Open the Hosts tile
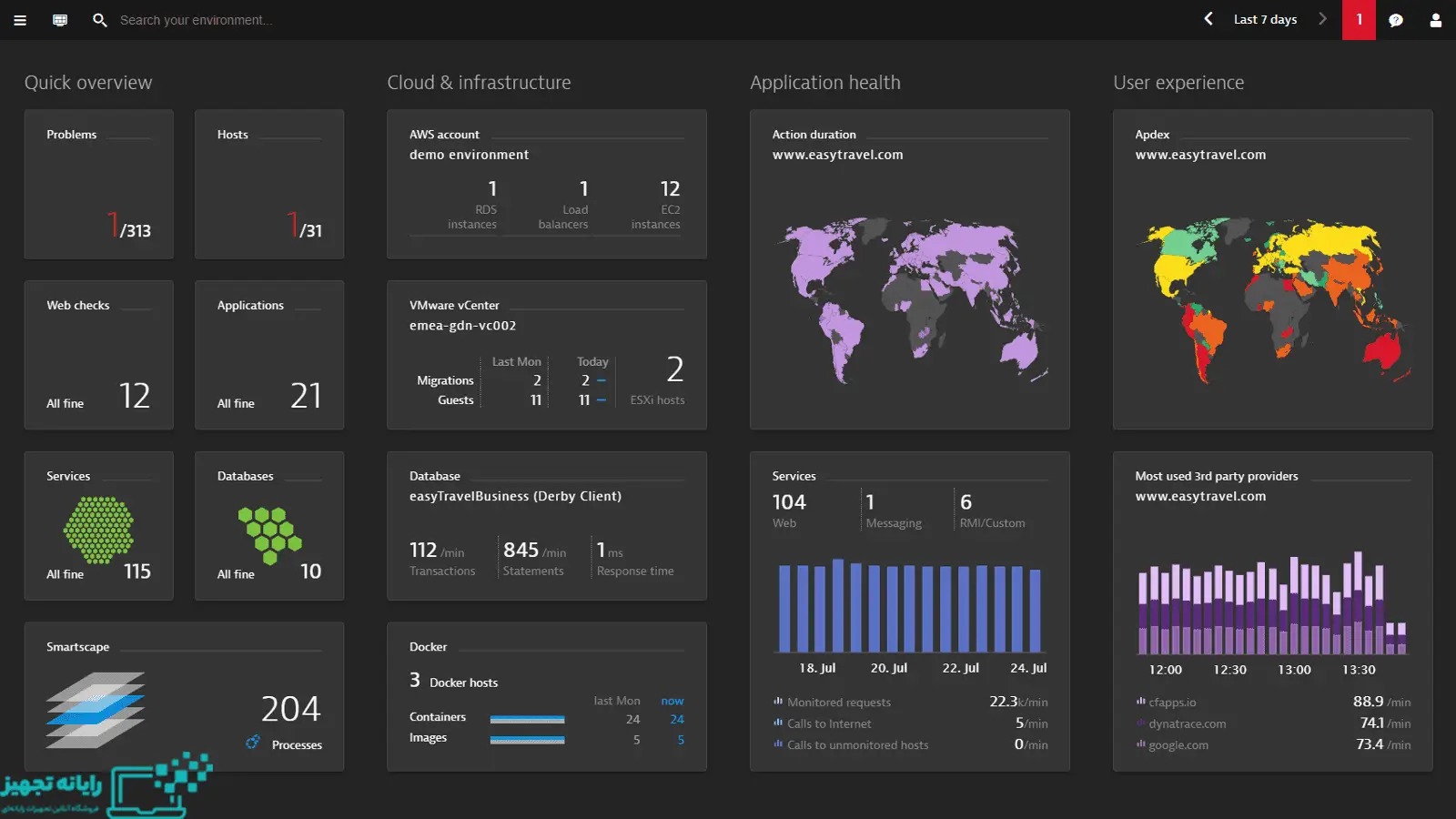The height and width of the screenshot is (819, 1456). [269, 185]
